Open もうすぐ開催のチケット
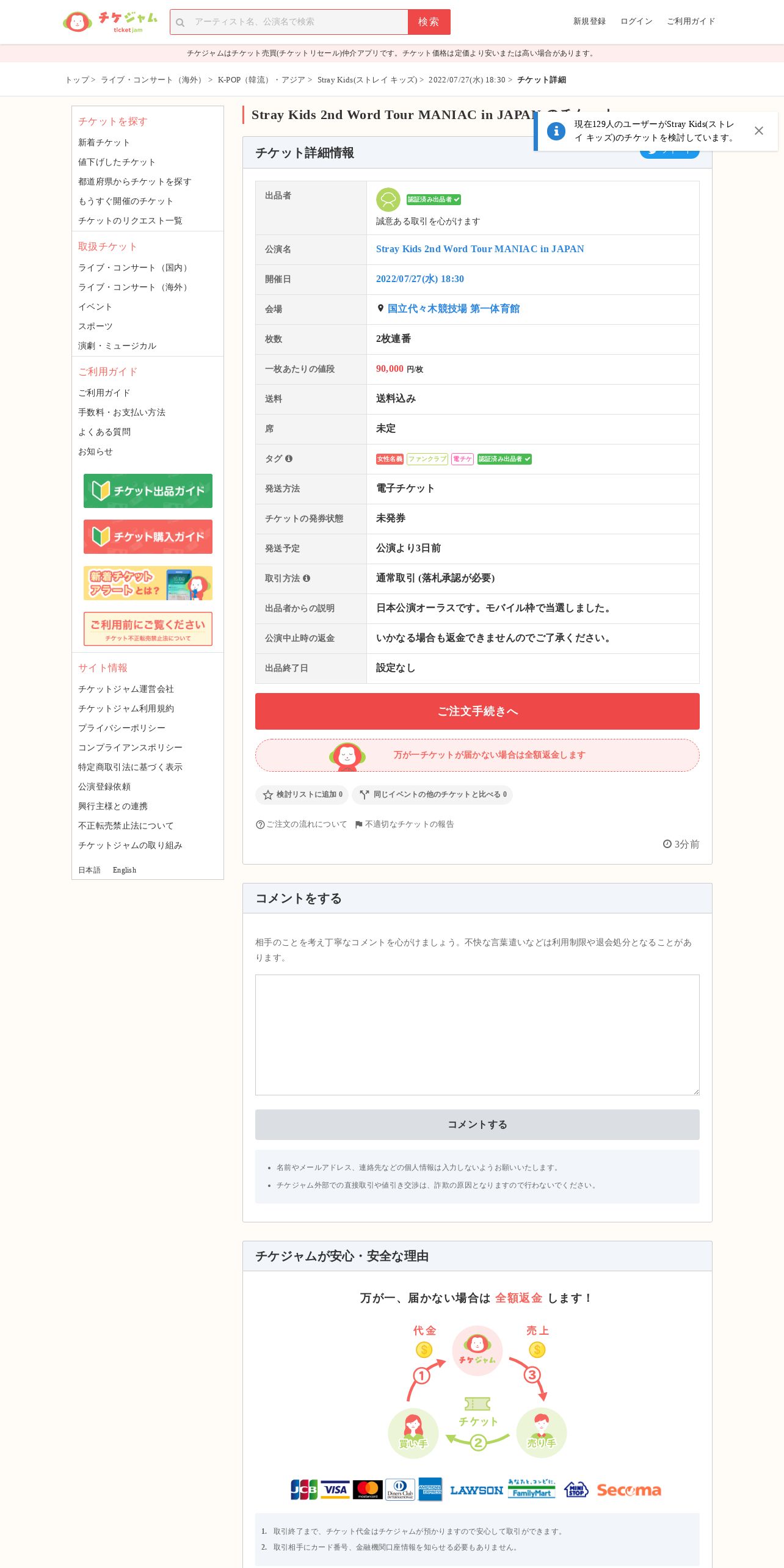The width and height of the screenshot is (784, 1568). click(x=126, y=201)
